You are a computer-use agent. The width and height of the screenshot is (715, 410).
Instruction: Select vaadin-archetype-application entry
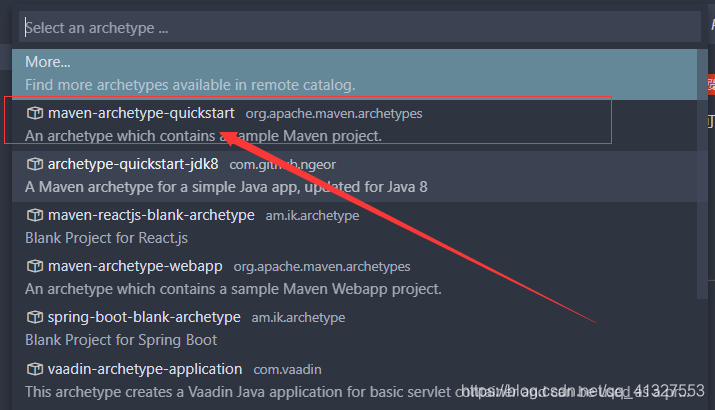coord(354,381)
